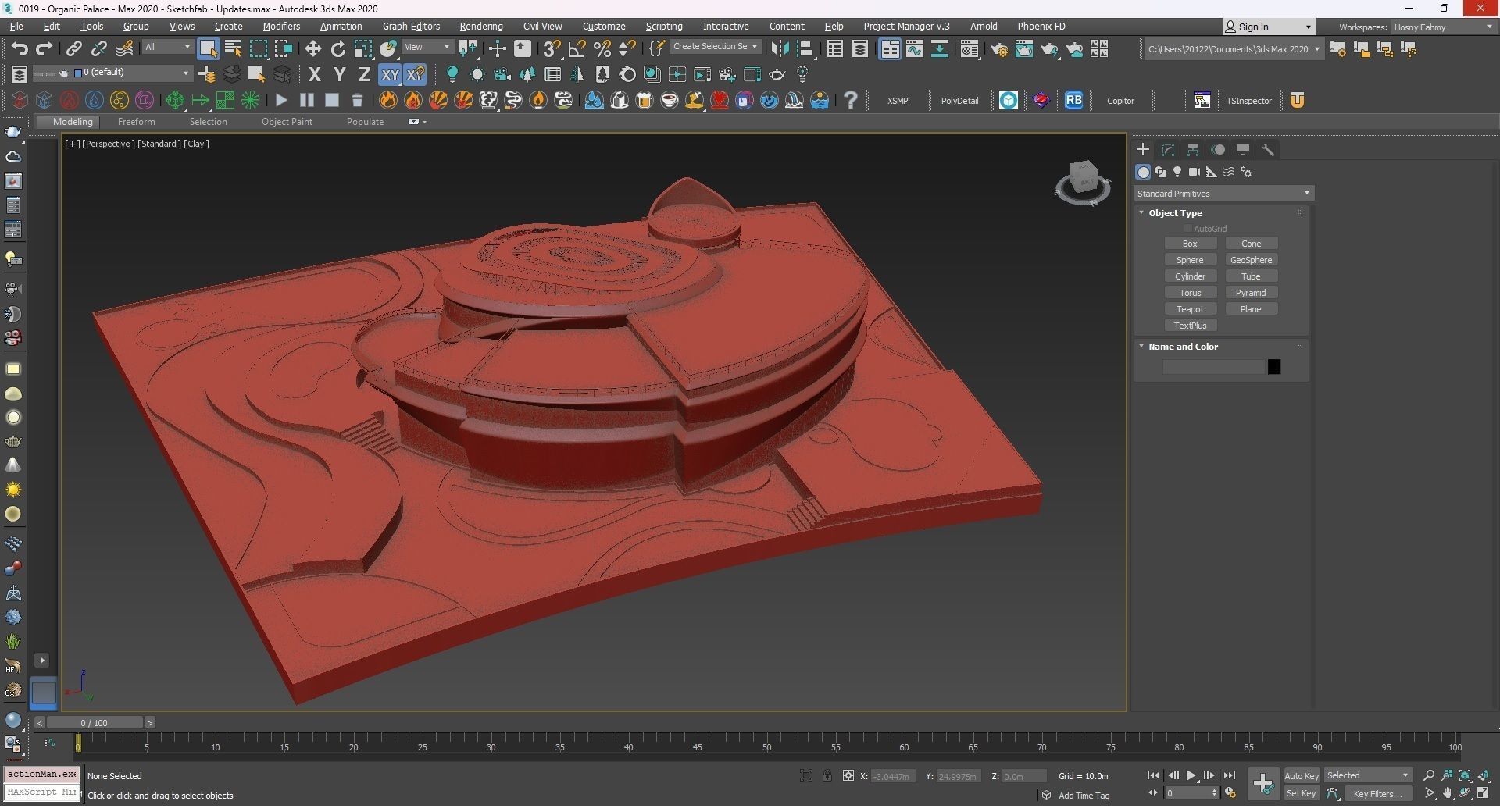Pick a new object color swatch
Screen dimensions: 1500x812
pyautogui.click(x=1275, y=366)
